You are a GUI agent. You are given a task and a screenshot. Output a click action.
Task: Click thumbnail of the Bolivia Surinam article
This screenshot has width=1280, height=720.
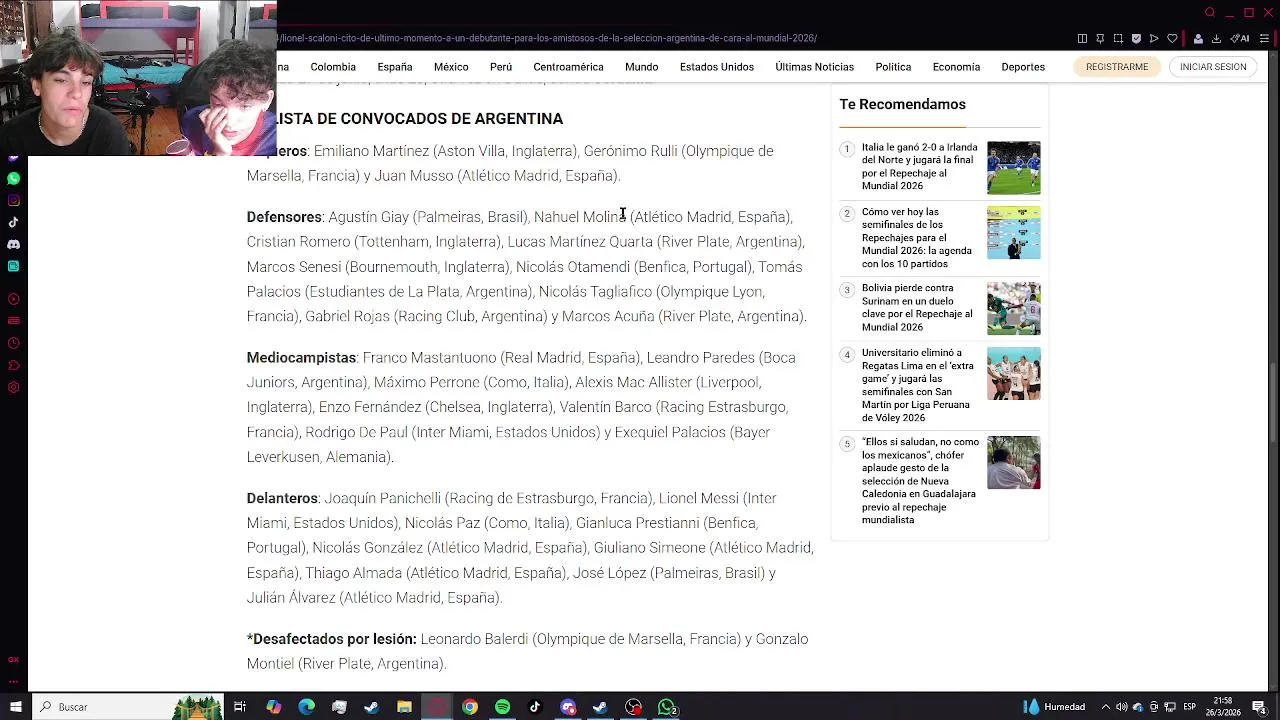pyautogui.click(x=1013, y=309)
